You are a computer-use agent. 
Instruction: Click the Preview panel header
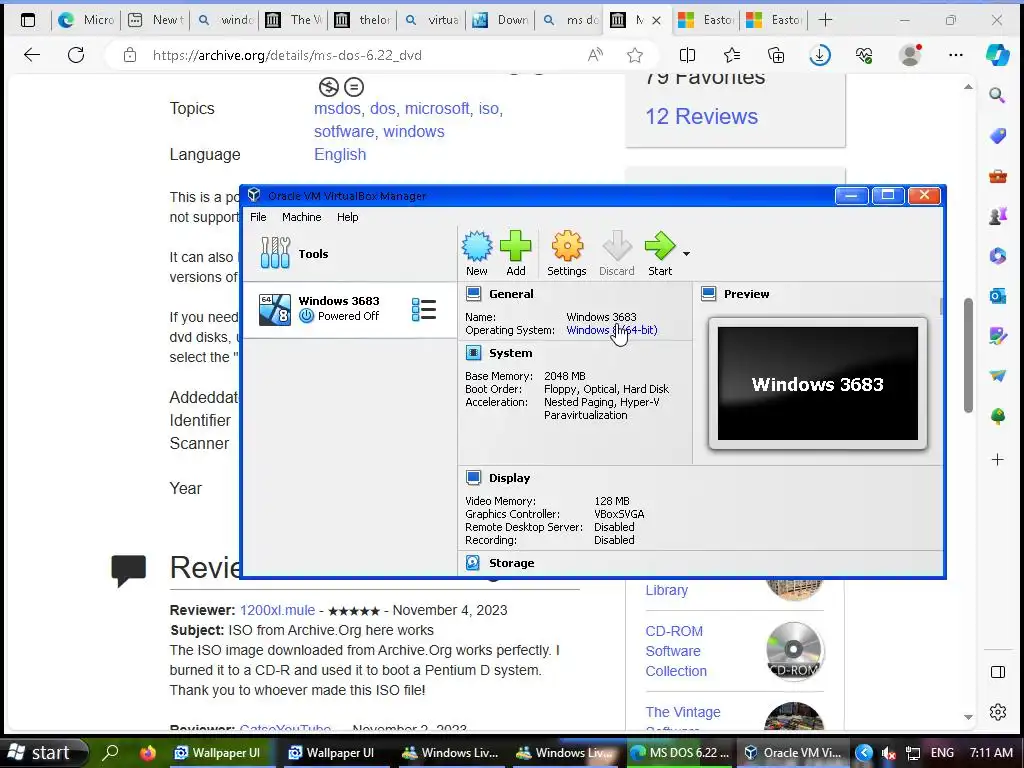[746, 294]
